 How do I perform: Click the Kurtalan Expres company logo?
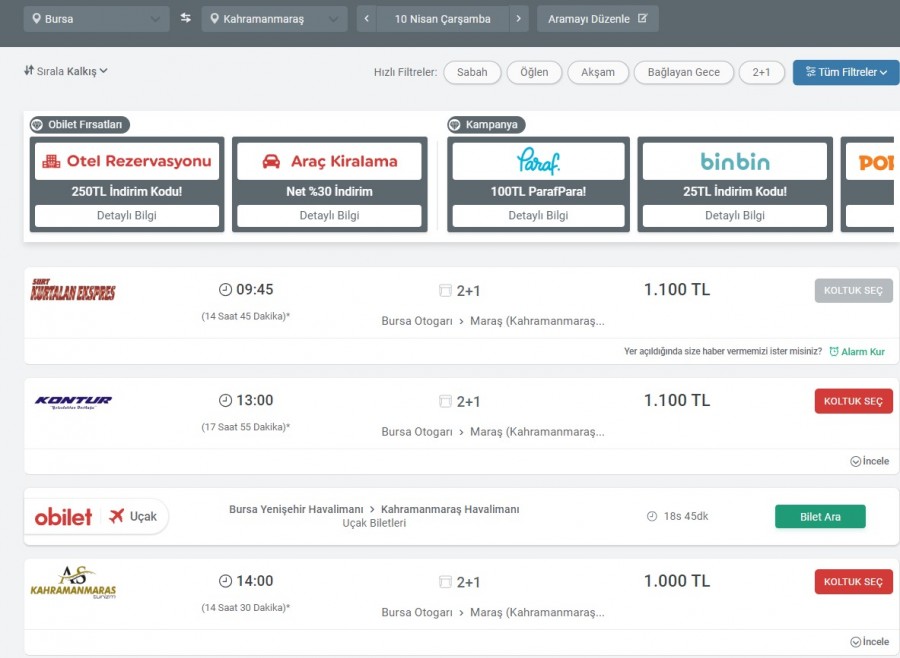[73, 291]
